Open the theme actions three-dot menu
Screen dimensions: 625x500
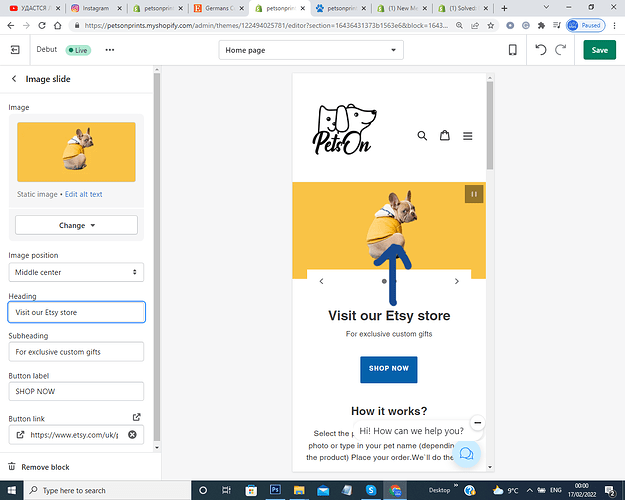(110, 50)
